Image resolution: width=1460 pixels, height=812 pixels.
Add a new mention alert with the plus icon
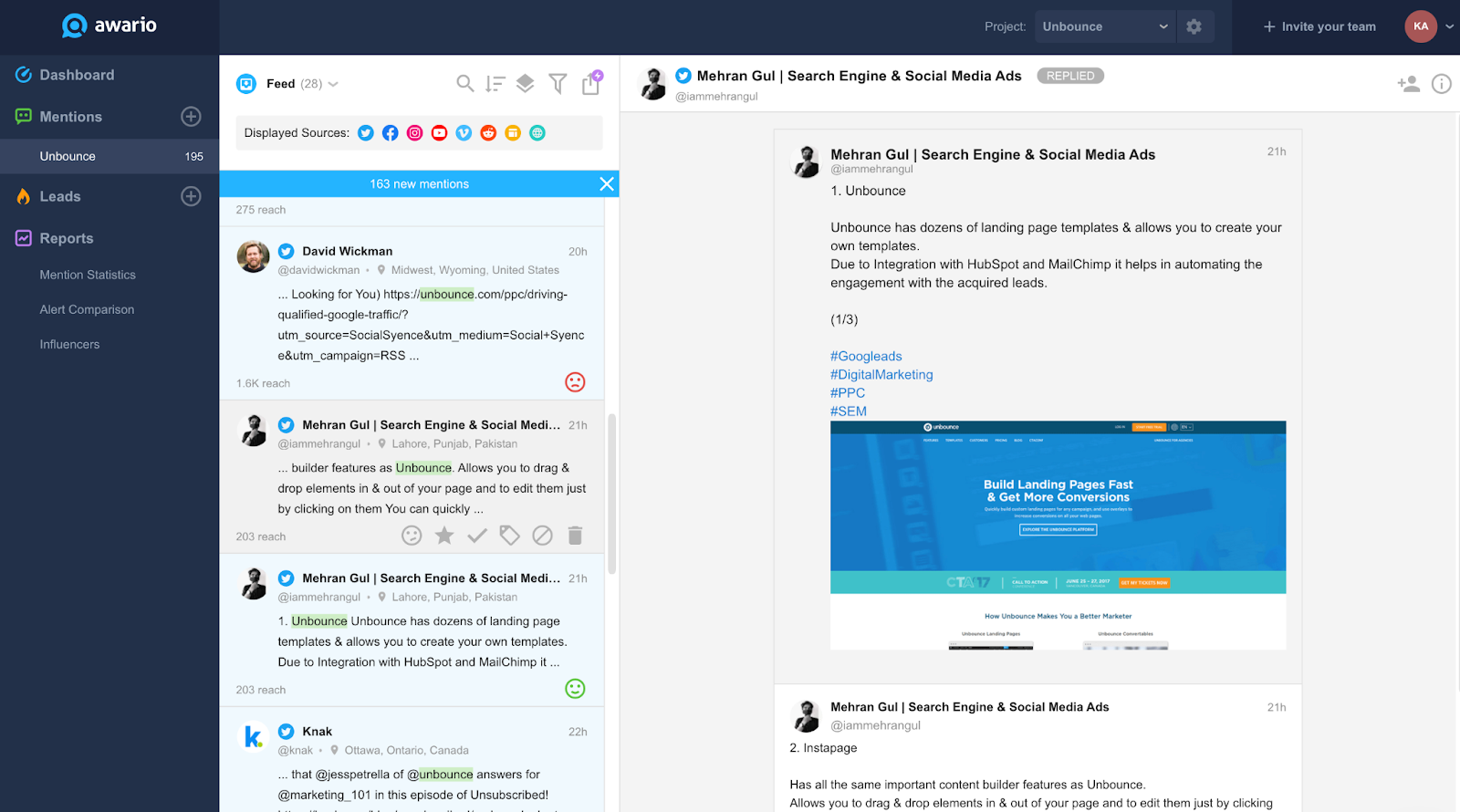point(191,117)
